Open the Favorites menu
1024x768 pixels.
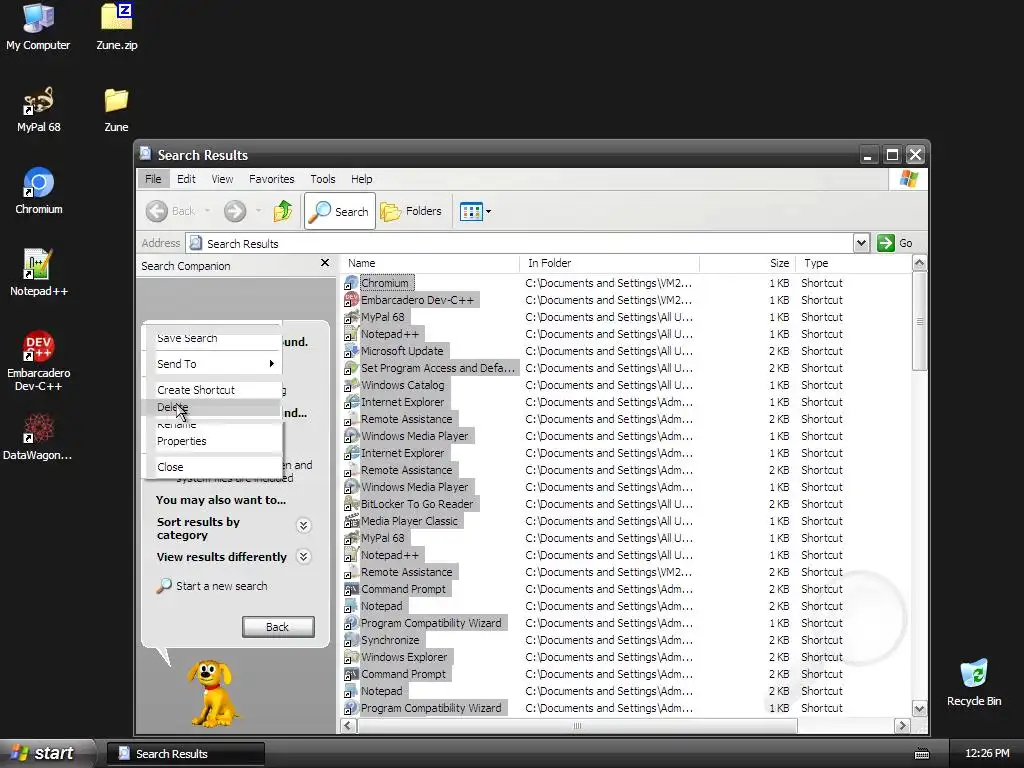coord(272,179)
